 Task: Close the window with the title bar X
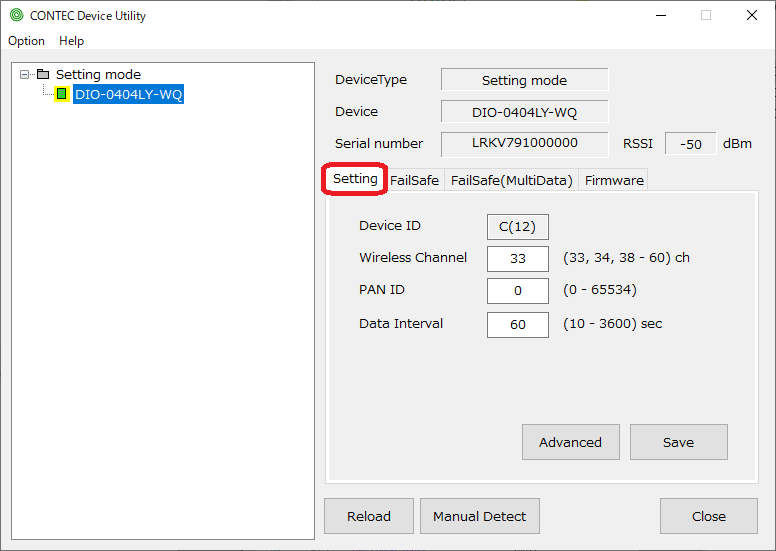752,15
